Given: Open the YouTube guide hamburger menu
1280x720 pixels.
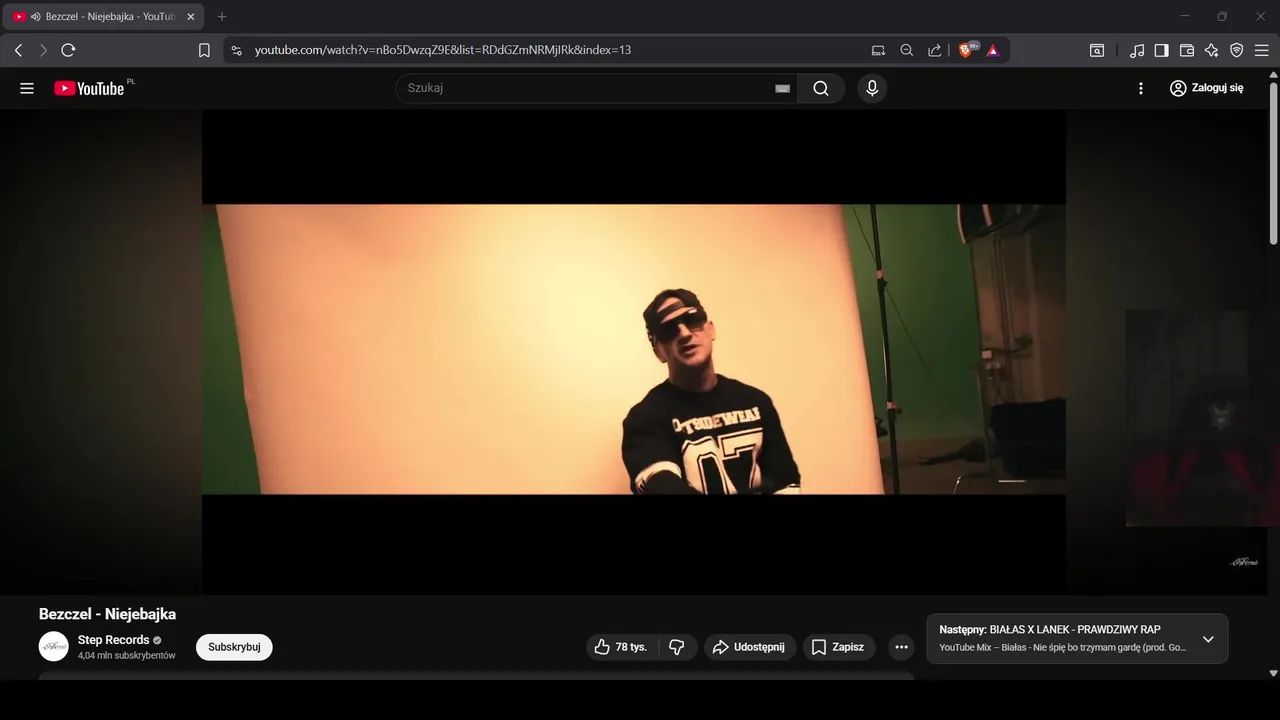Looking at the screenshot, I should click(27, 88).
